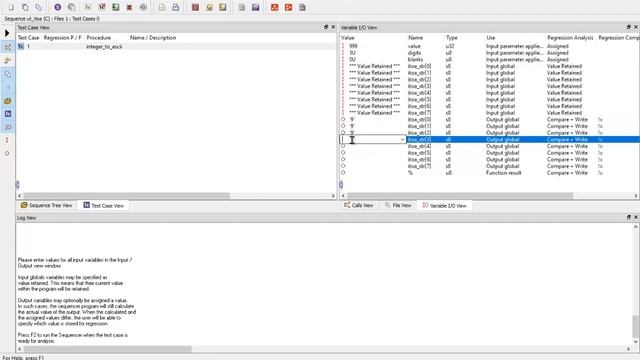Click the dark red square toolbar icon

click(x=196, y=7)
